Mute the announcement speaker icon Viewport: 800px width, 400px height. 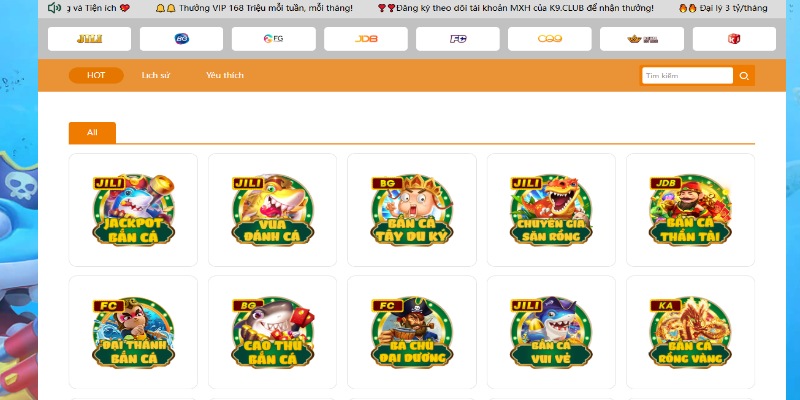tap(54, 8)
